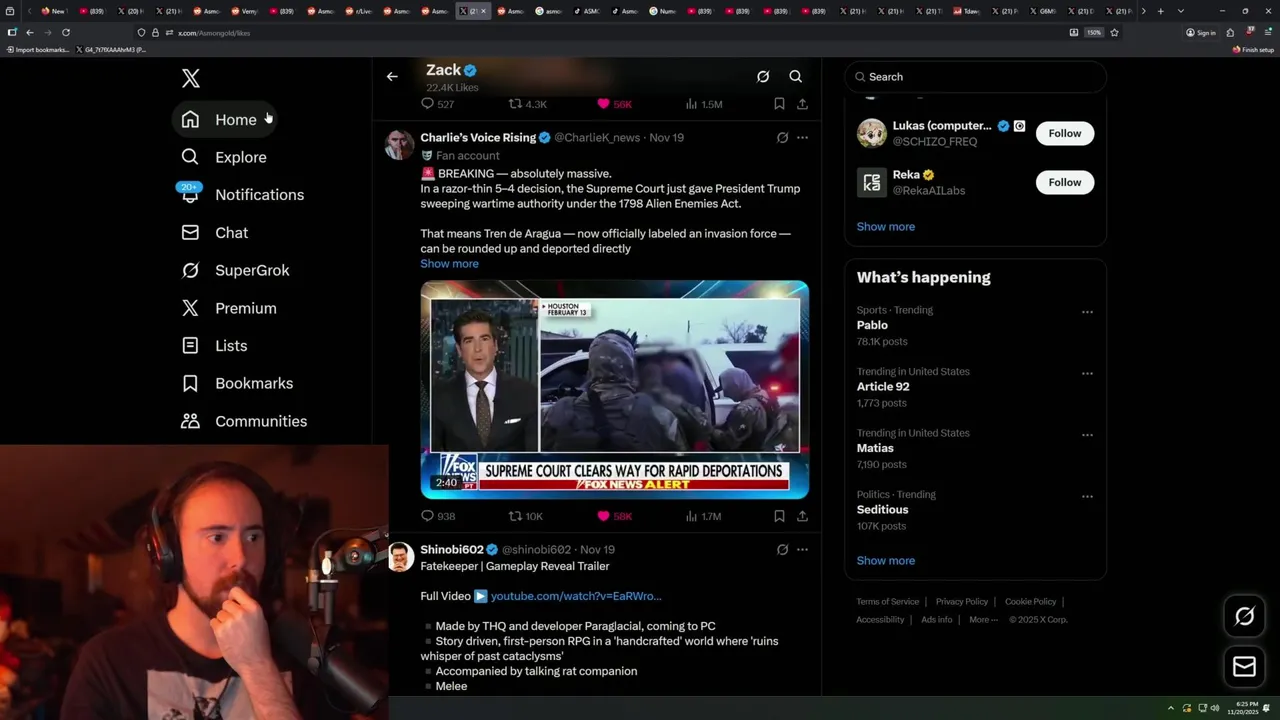Reply to the tweet with 938 replies
1280x720 pixels.
pos(438,516)
